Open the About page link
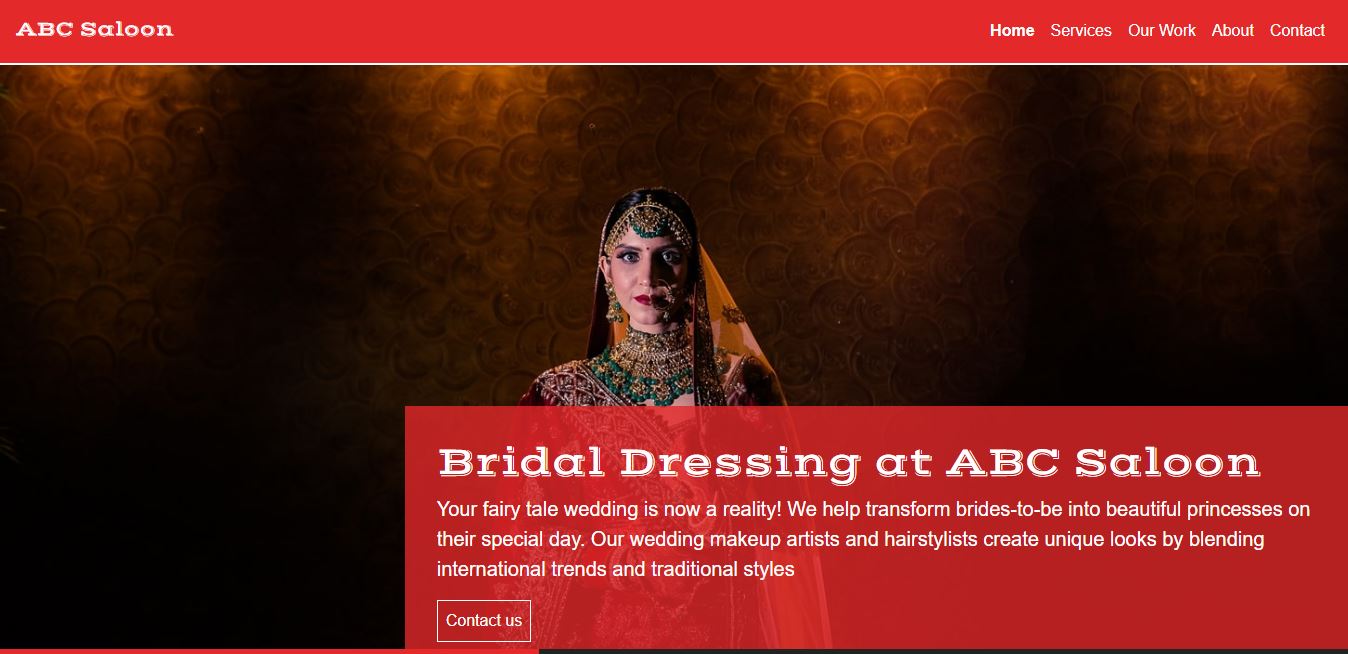Screen dimensions: 1348x654 1233,30
